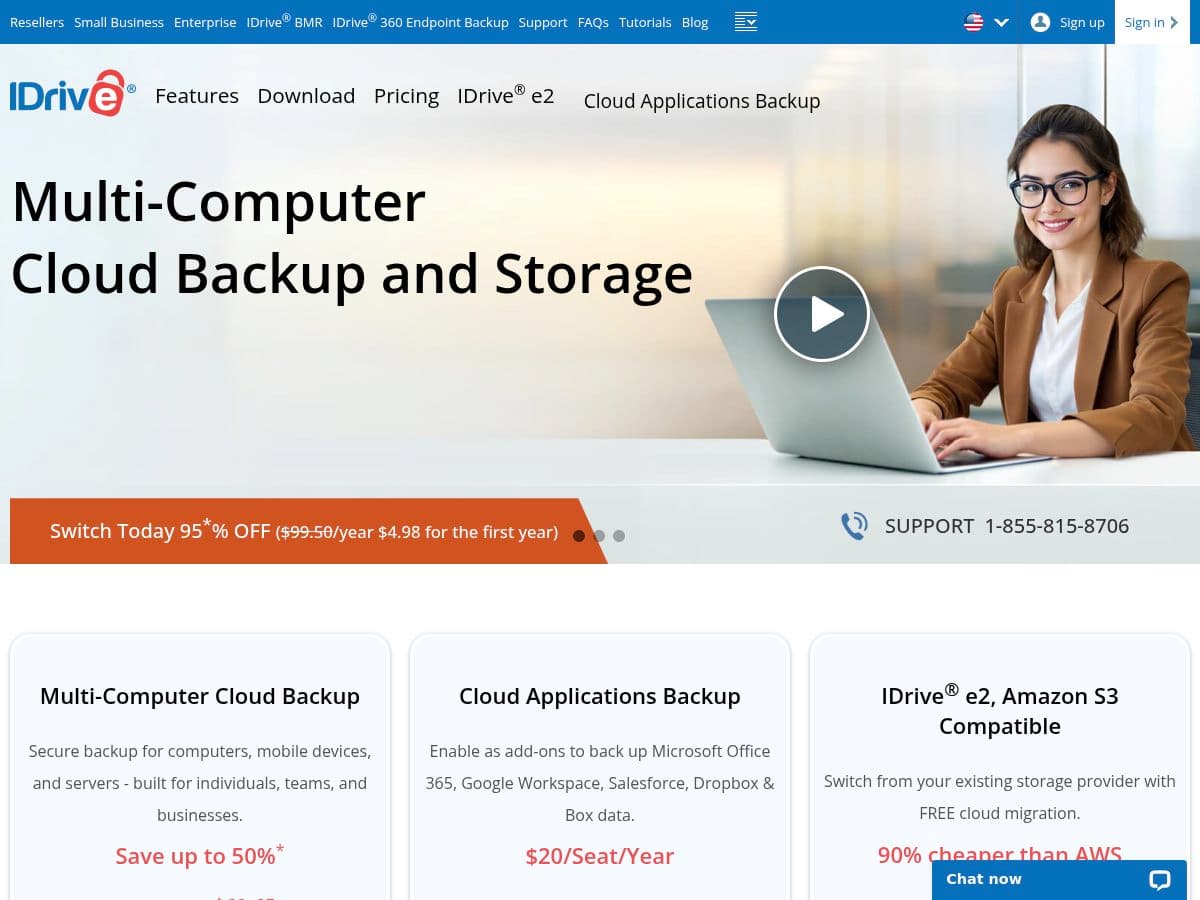Click the 90% cheaper than AWS text
Screen dimensions: 1200x900
(x=1000, y=855)
